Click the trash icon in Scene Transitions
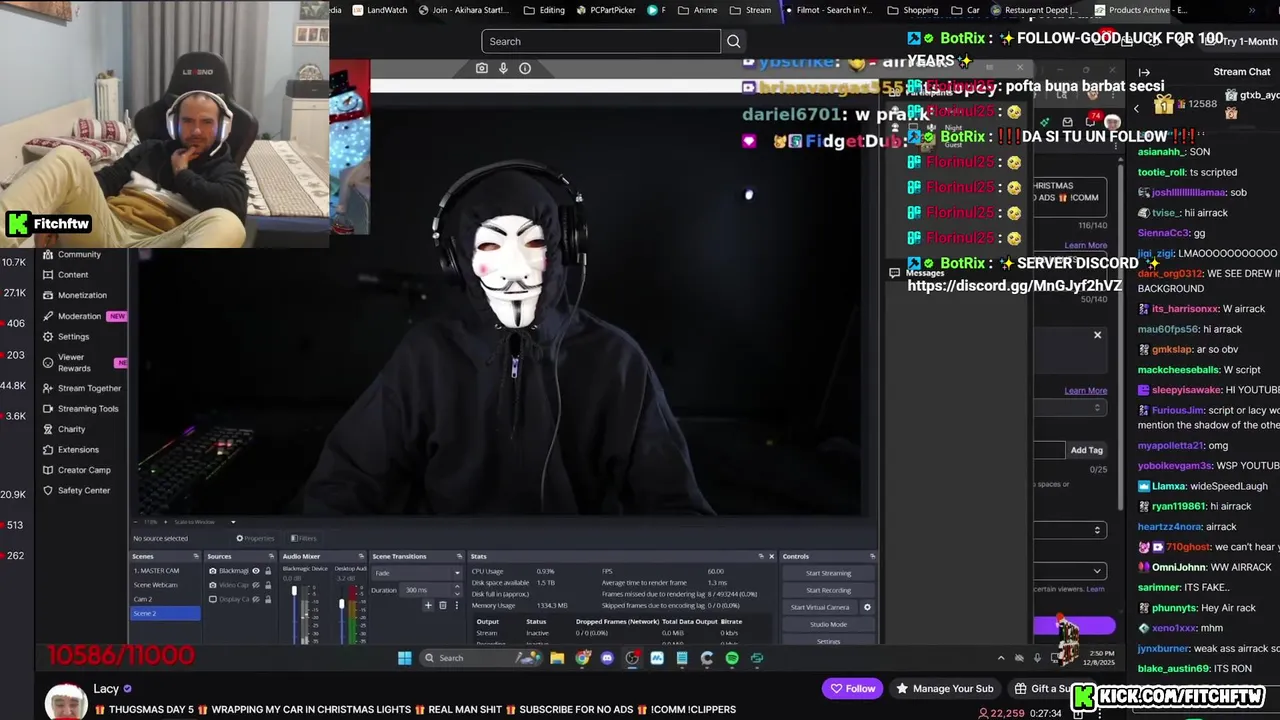 443,605
